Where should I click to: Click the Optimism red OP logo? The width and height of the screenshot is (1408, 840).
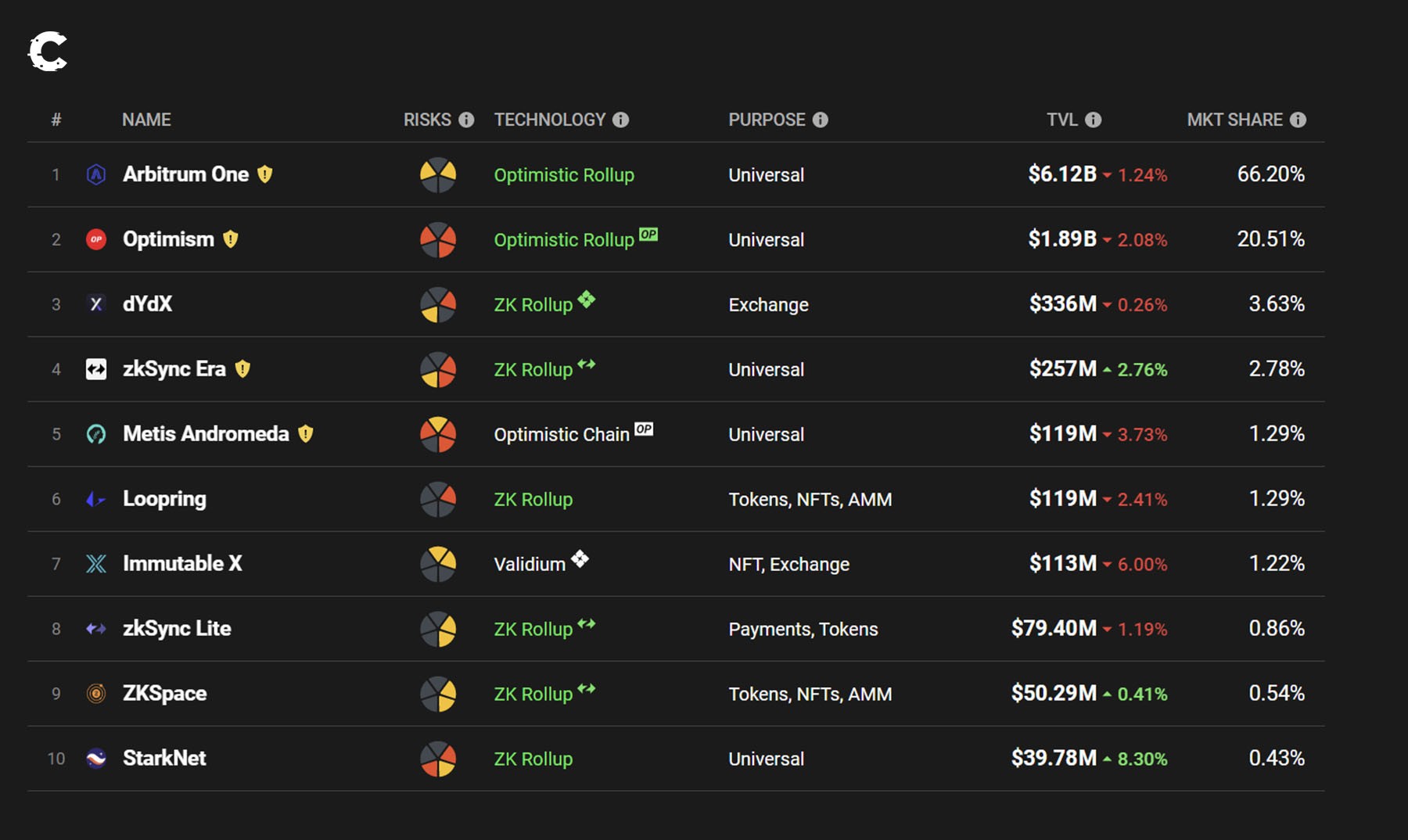(x=95, y=239)
